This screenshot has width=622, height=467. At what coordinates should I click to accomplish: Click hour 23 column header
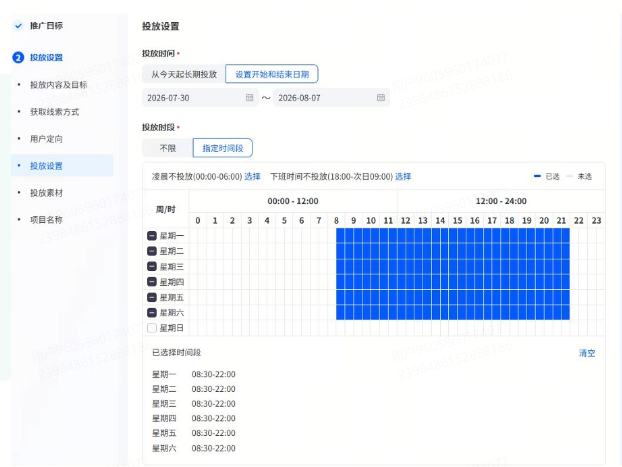pyautogui.click(x=596, y=221)
